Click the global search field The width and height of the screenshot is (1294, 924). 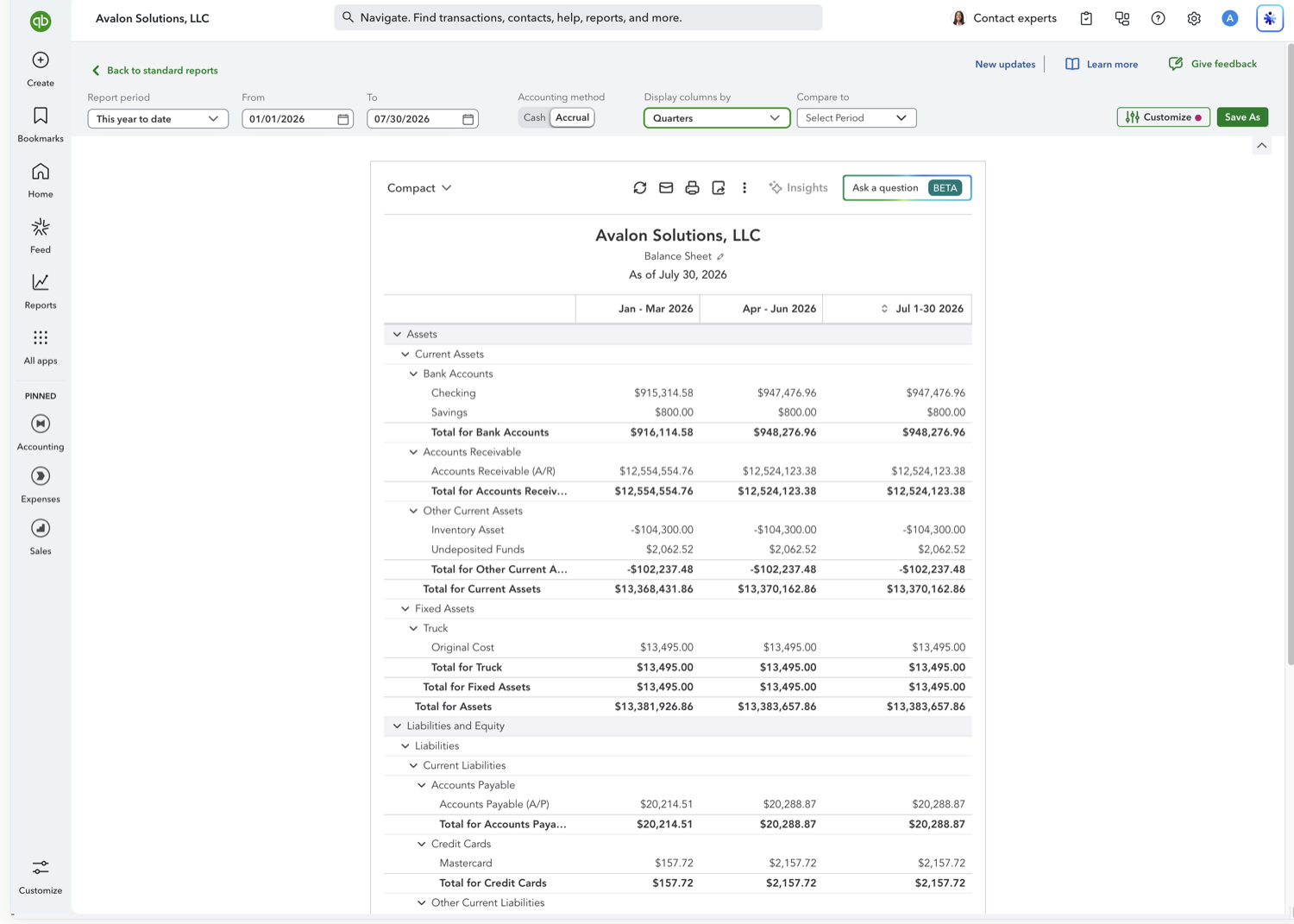pyautogui.click(x=578, y=17)
